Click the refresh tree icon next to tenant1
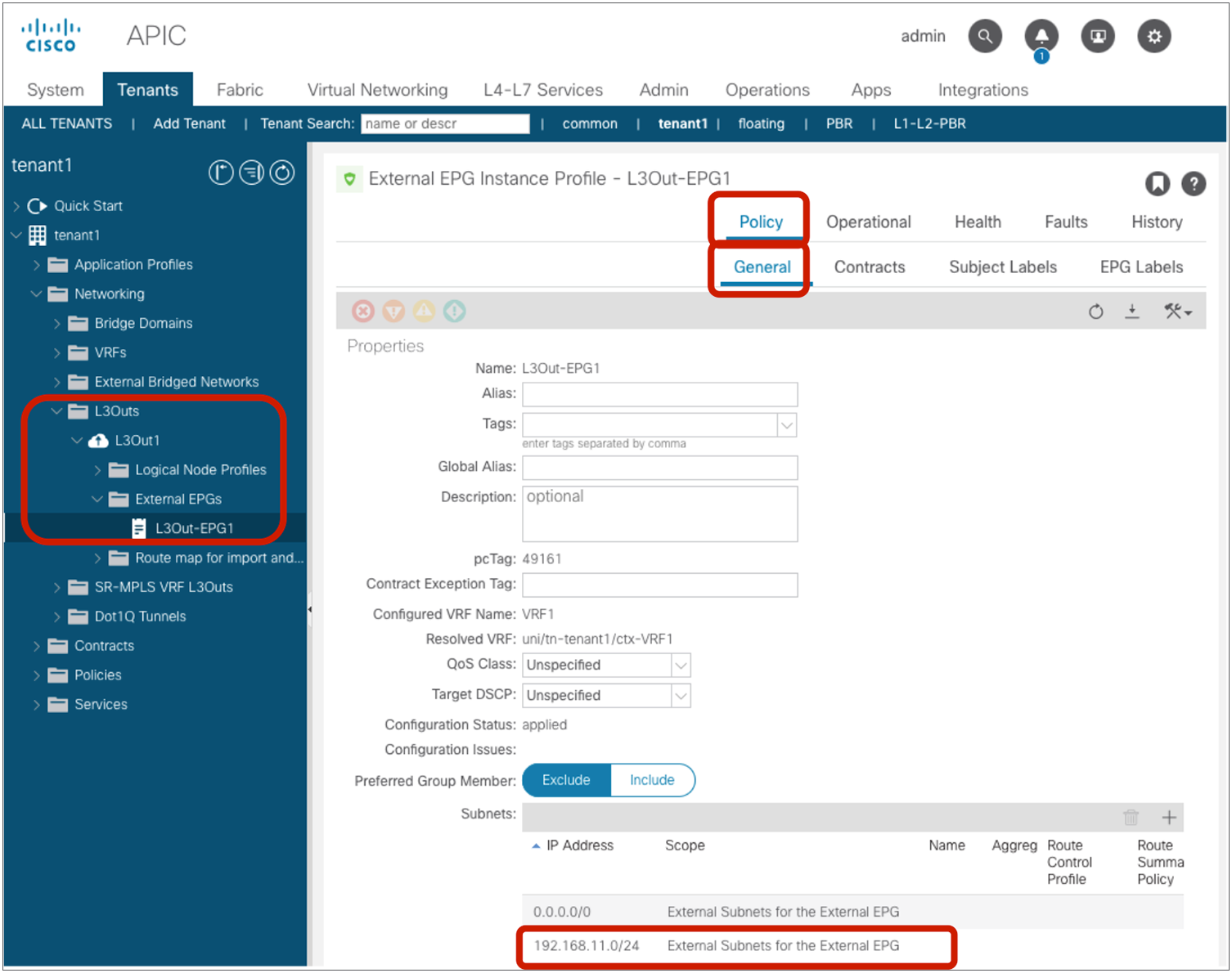 (282, 173)
